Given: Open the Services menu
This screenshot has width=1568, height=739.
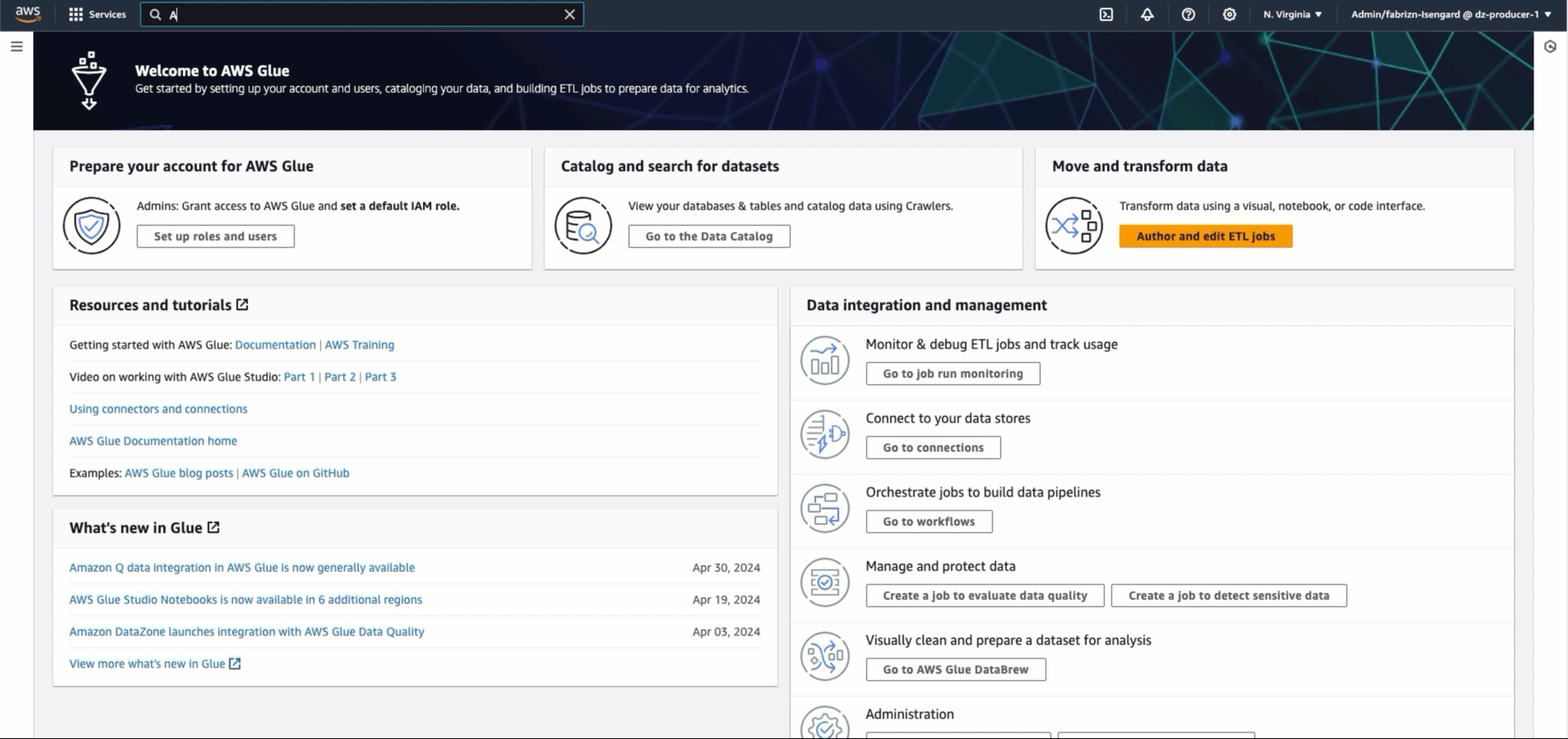Looking at the screenshot, I should [x=98, y=14].
